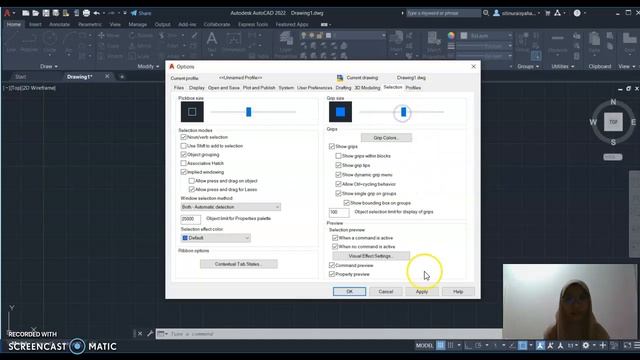
Task: Click OK in Options dialog
Action: 349,291
